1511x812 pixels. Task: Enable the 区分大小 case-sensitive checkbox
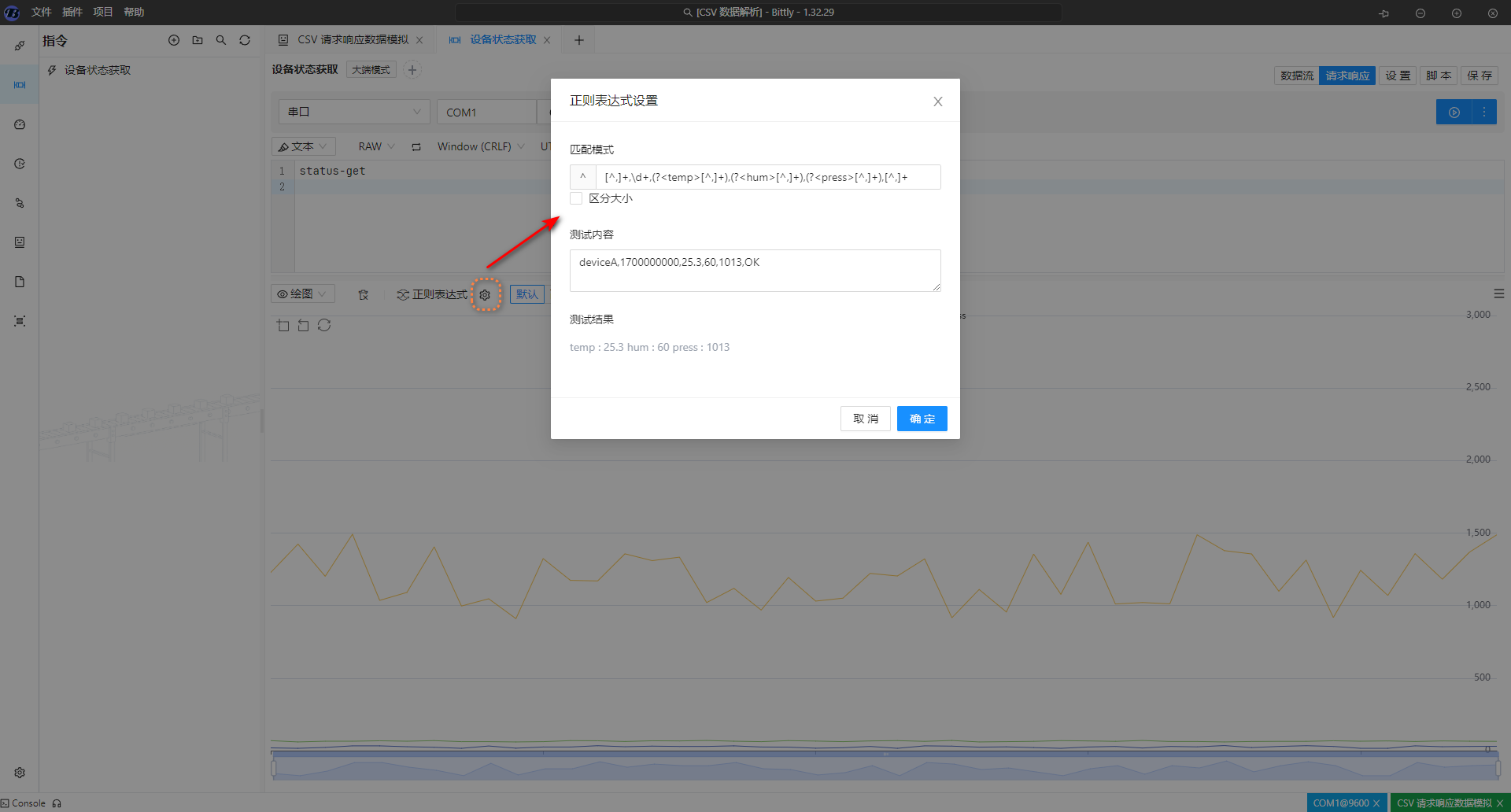click(x=576, y=198)
